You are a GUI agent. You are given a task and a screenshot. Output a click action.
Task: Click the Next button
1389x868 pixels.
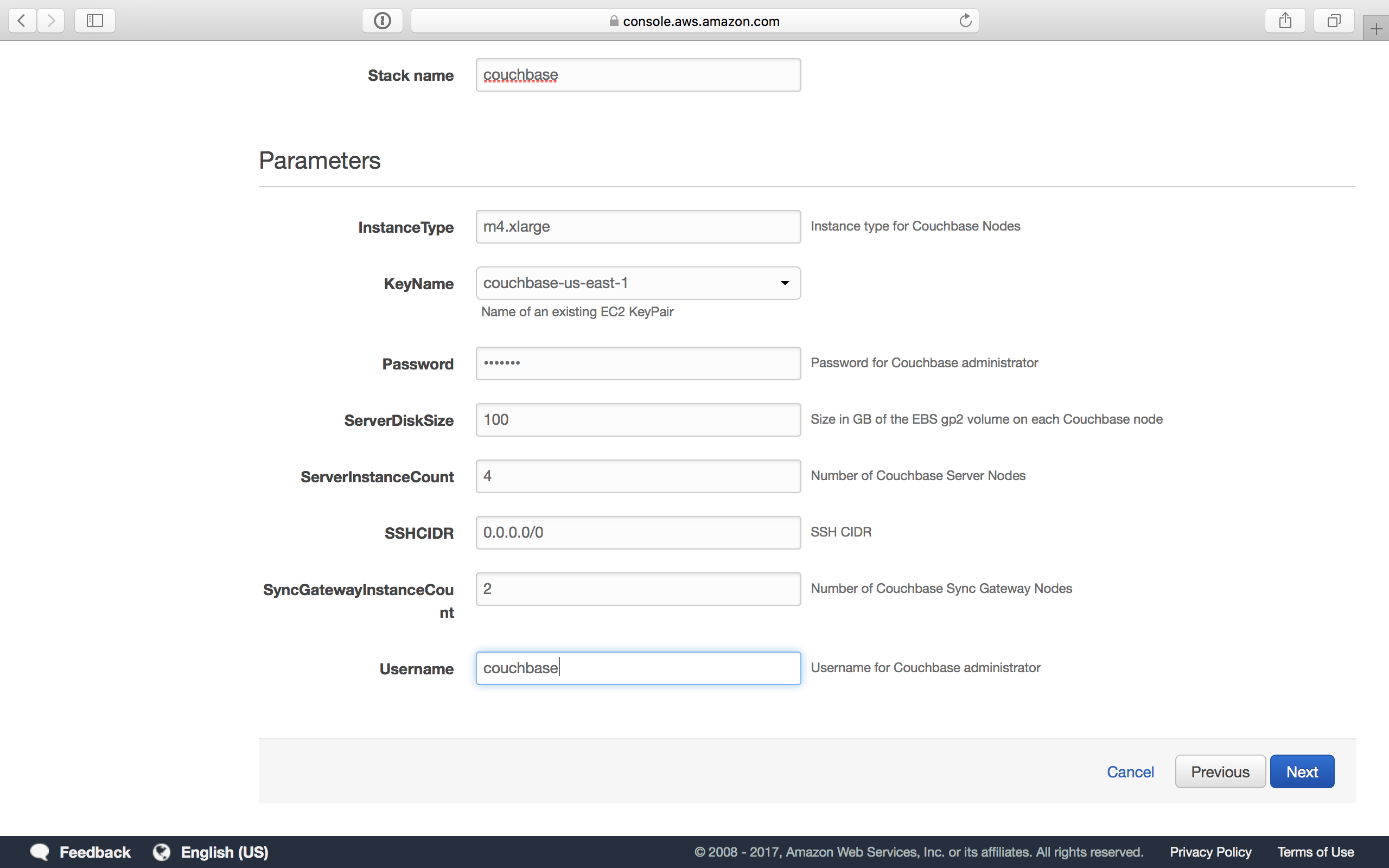point(1302,771)
